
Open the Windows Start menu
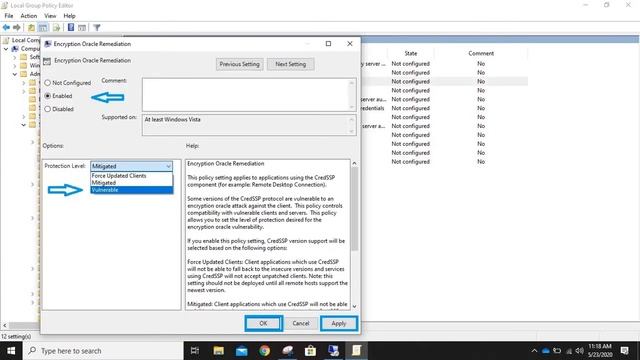click(x=11, y=351)
